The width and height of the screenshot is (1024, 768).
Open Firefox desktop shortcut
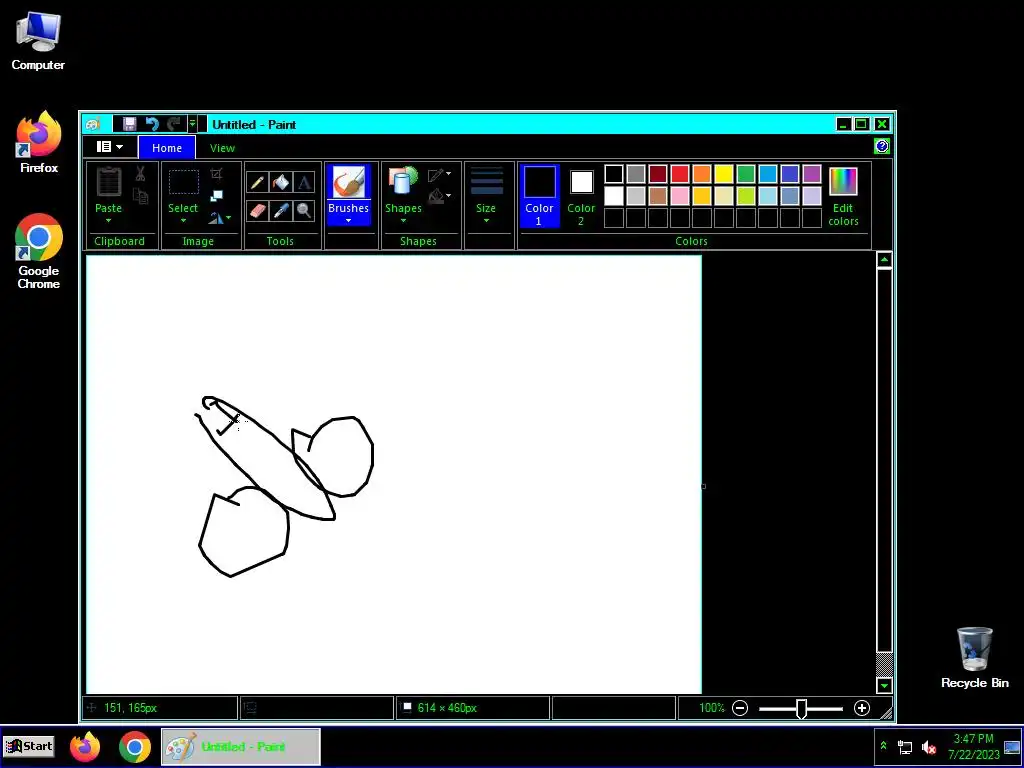tap(39, 142)
